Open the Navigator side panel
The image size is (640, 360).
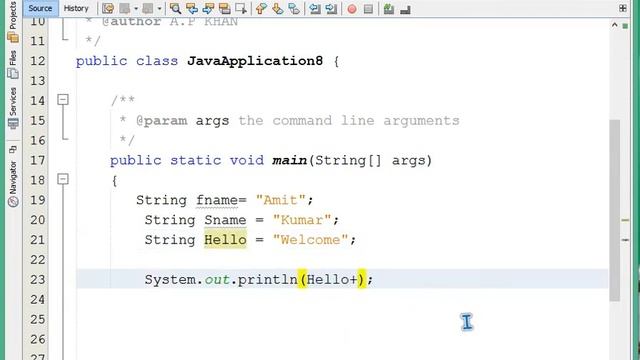click(13, 183)
